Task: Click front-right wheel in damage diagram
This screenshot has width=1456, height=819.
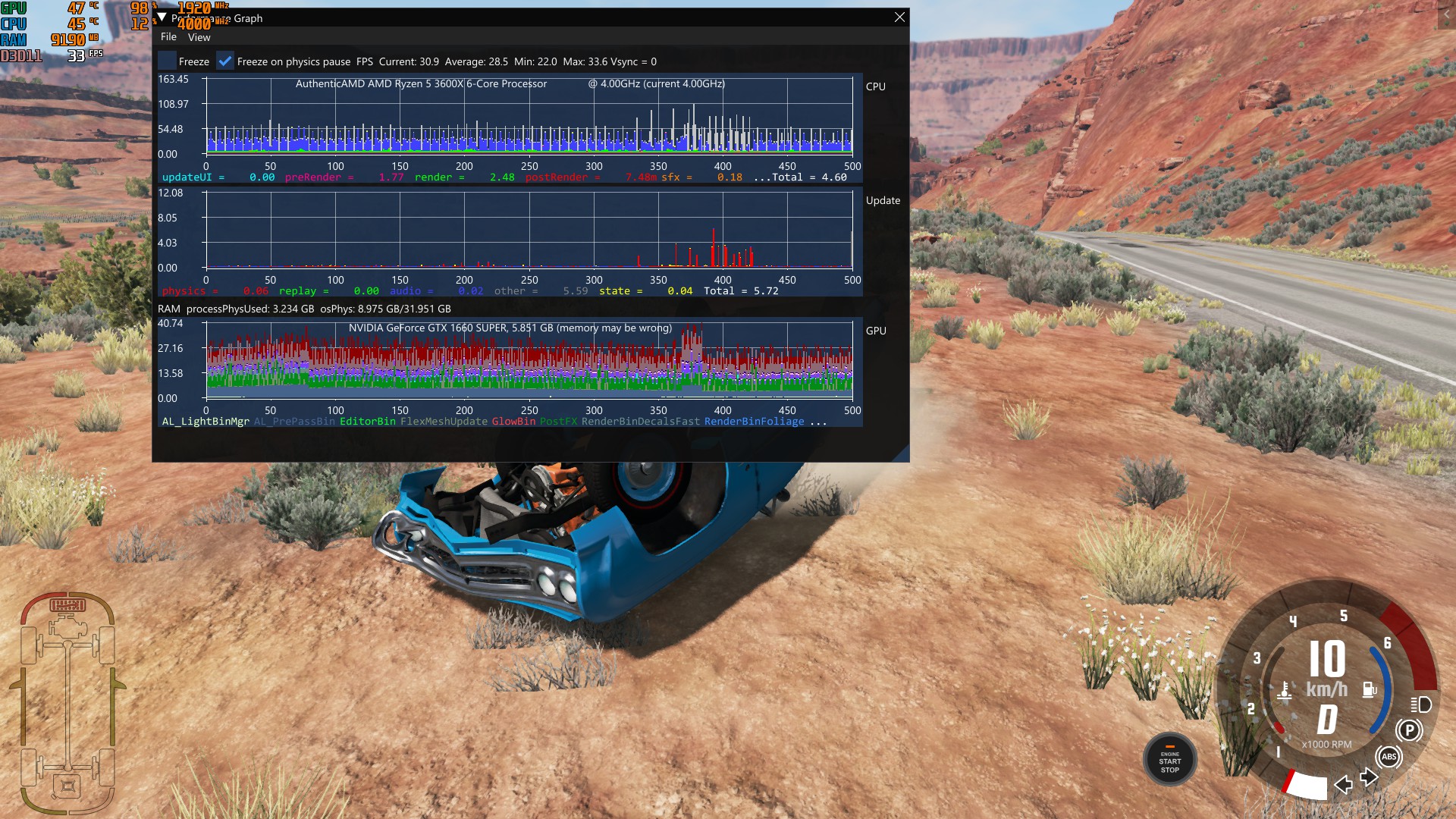Action: [x=107, y=645]
